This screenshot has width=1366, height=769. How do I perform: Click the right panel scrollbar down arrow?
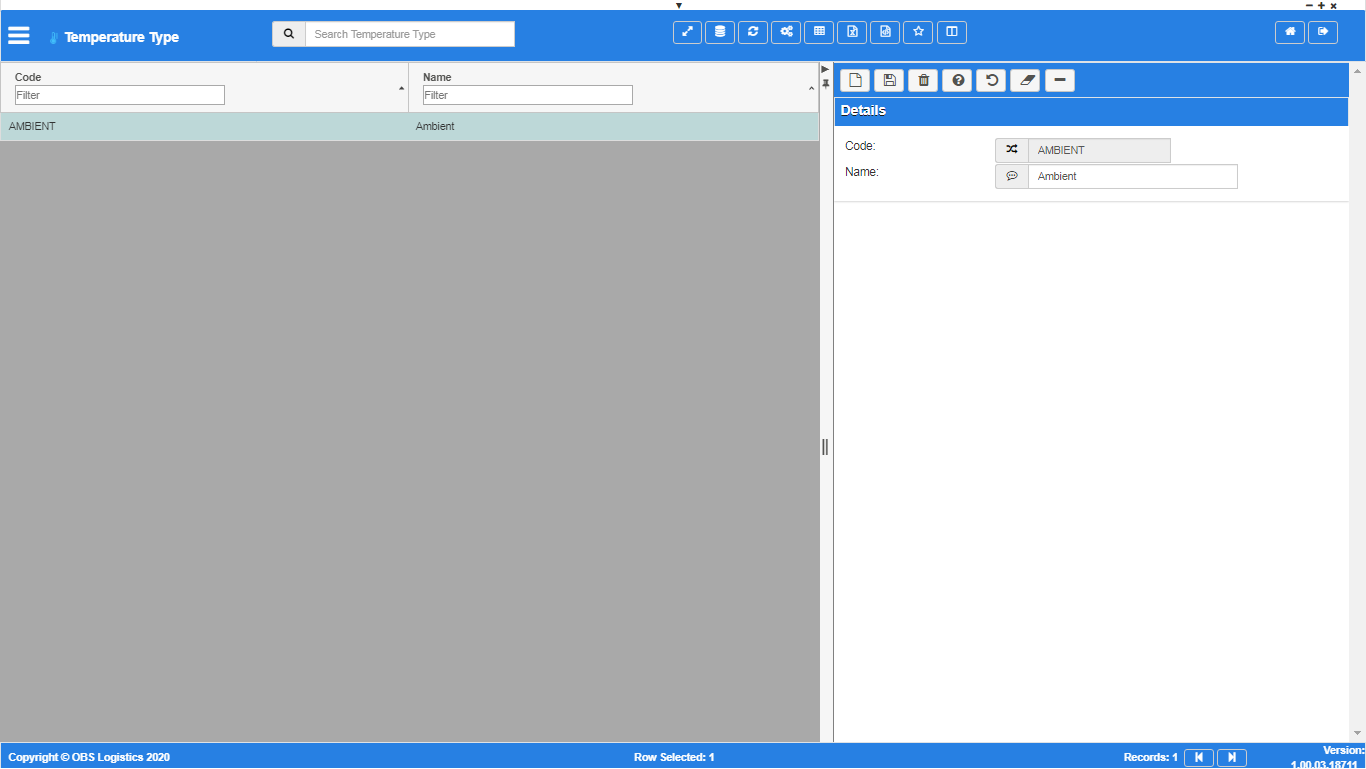1357,734
